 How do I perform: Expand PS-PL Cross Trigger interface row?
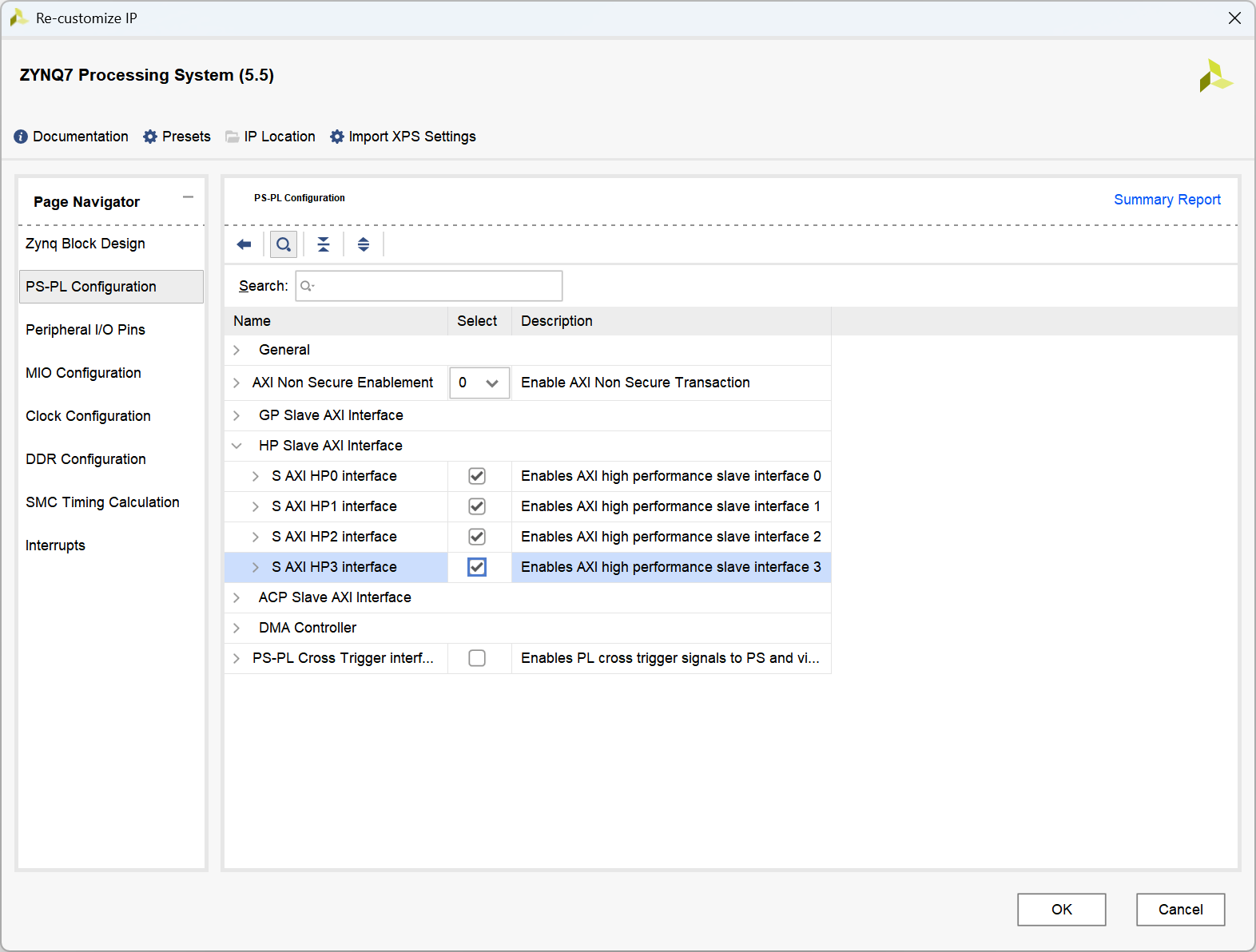pos(236,658)
